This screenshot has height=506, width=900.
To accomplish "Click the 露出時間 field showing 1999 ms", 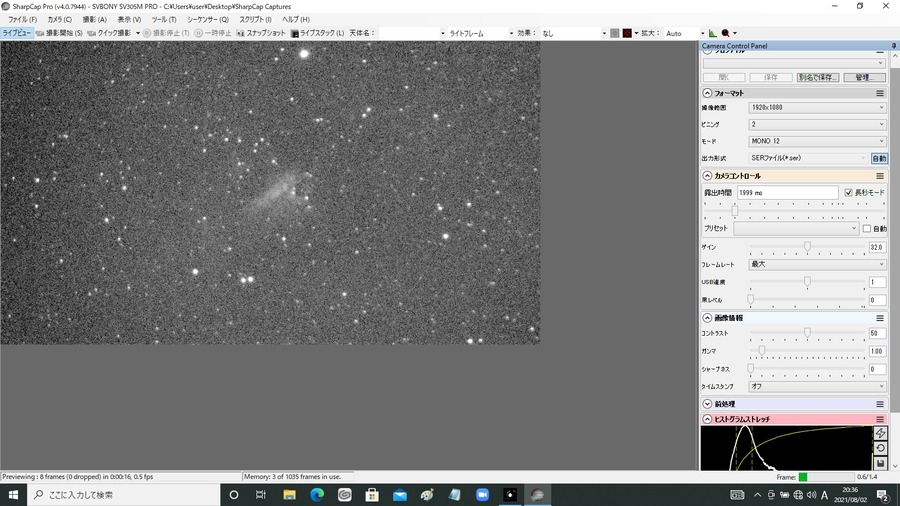I will (x=788, y=193).
